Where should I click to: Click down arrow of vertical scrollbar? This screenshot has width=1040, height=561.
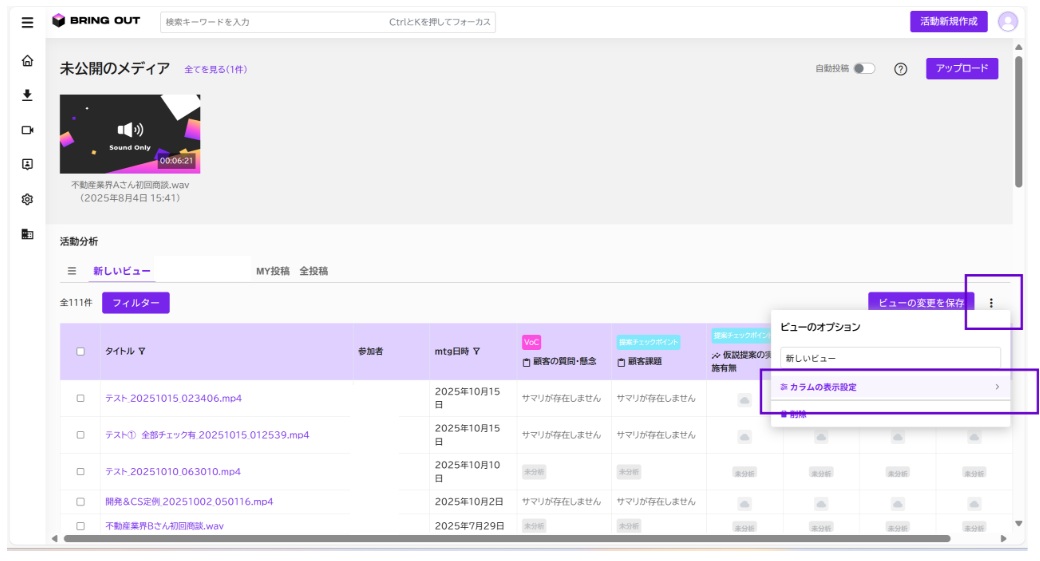click(1018, 524)
